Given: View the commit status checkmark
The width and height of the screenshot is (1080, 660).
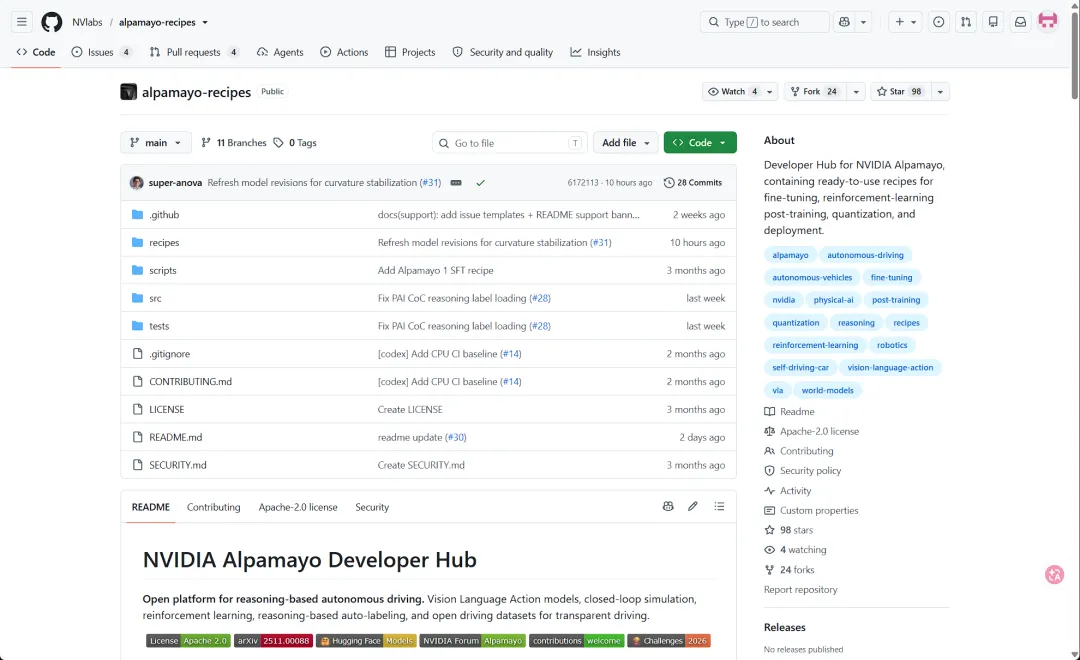Looking at the screenshot, I should (x=481, y=183).
